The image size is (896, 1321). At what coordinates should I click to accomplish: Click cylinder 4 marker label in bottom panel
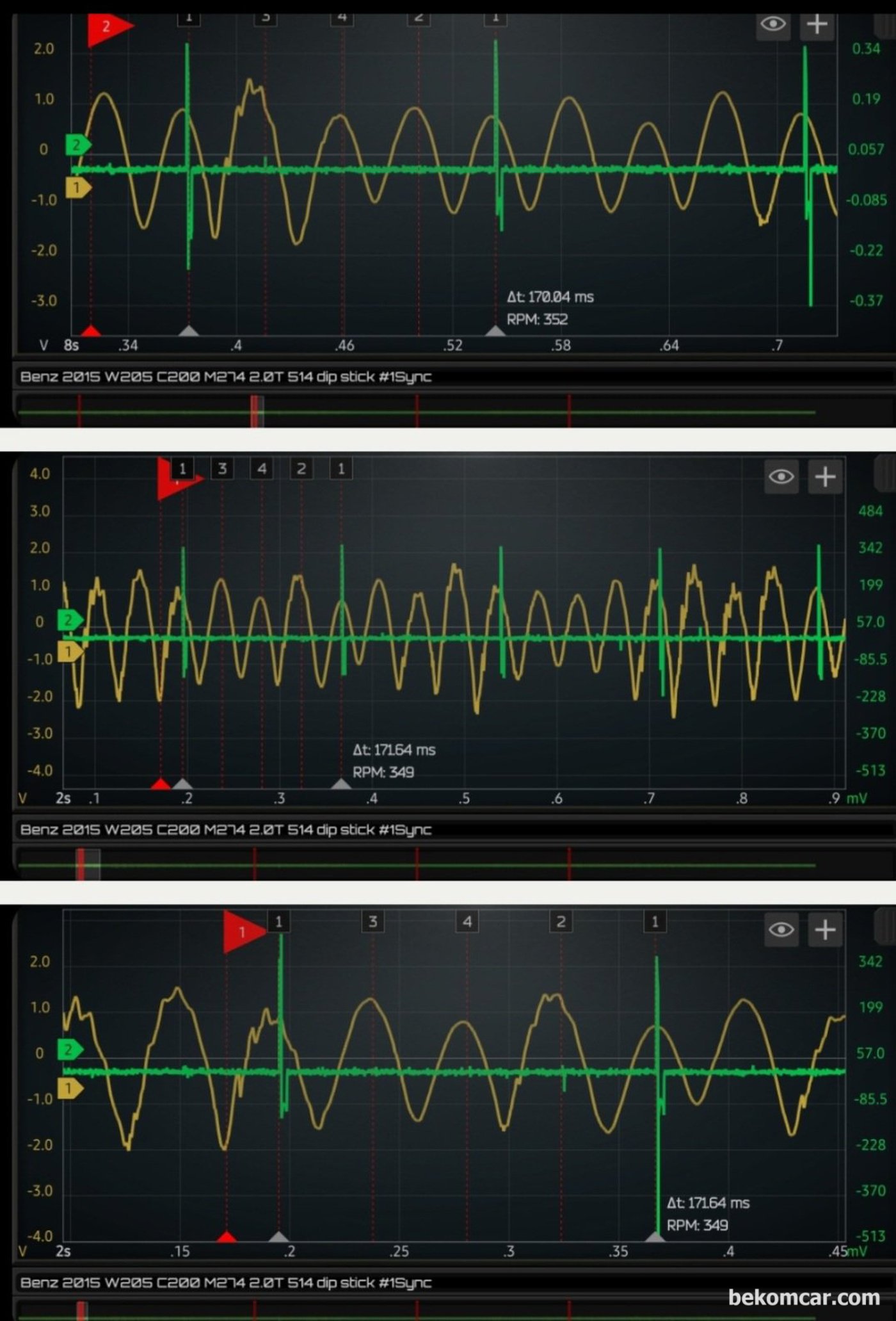pyautogui.click(x=467, y=921)
